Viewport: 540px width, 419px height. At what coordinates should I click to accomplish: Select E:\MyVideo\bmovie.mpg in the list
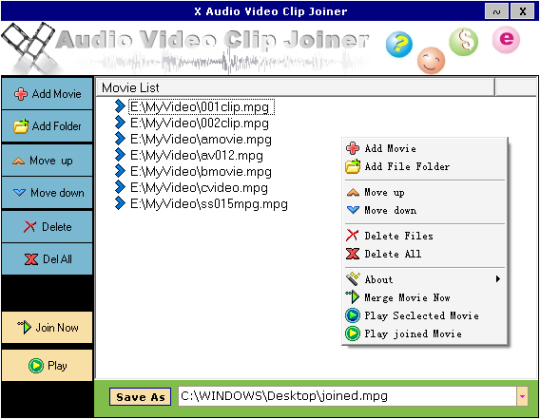[x=201, y=171]
